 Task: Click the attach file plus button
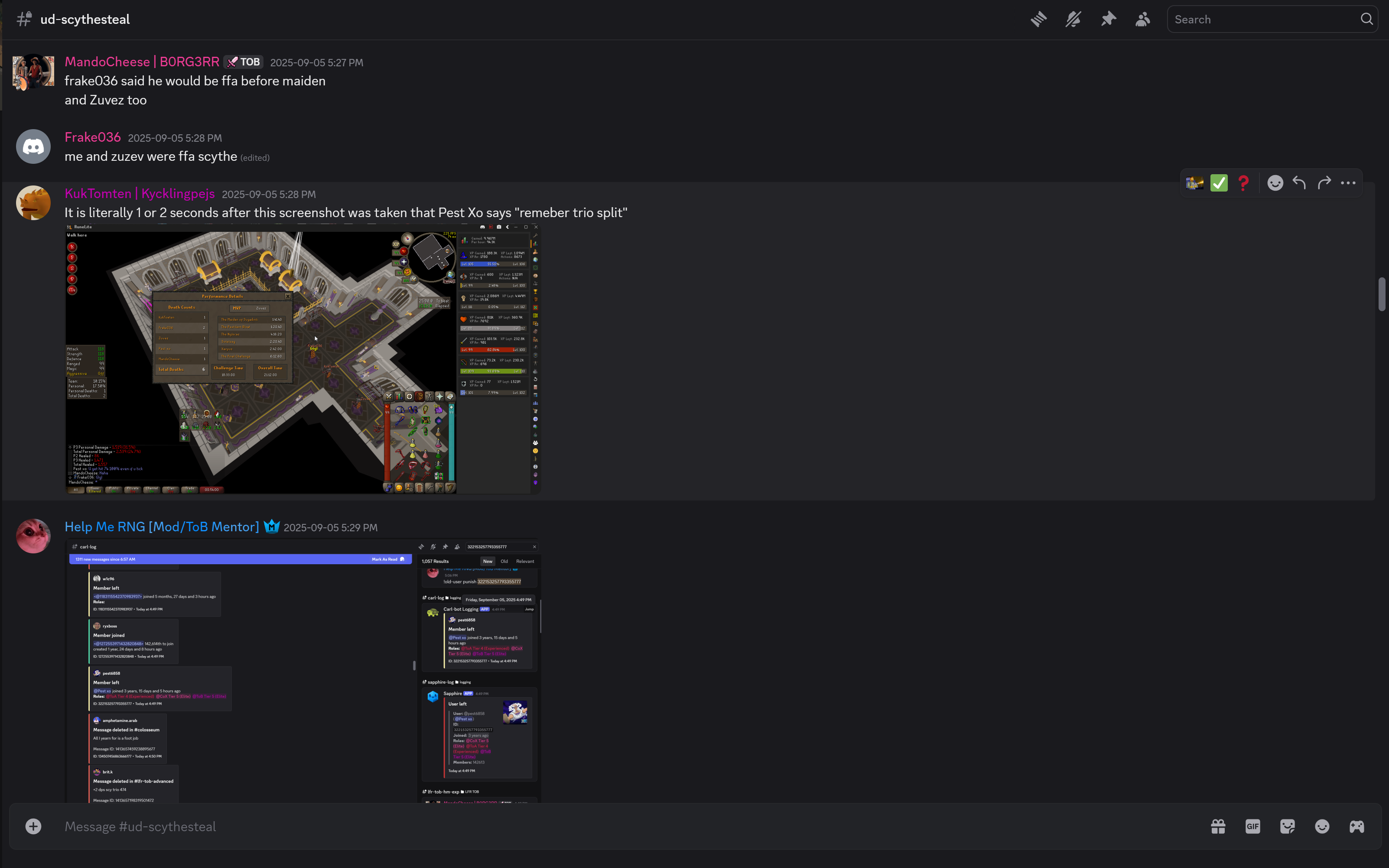(x=33, y=827)
